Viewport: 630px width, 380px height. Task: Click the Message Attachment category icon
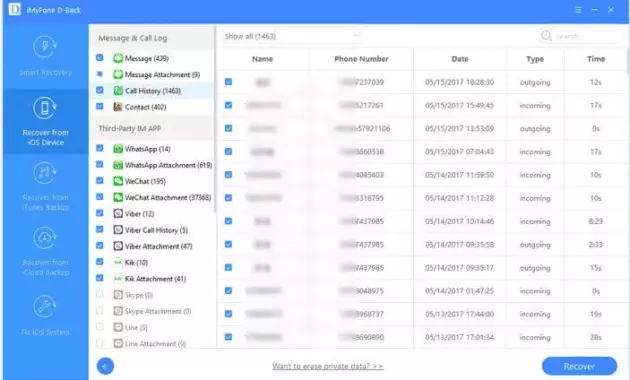118,74
